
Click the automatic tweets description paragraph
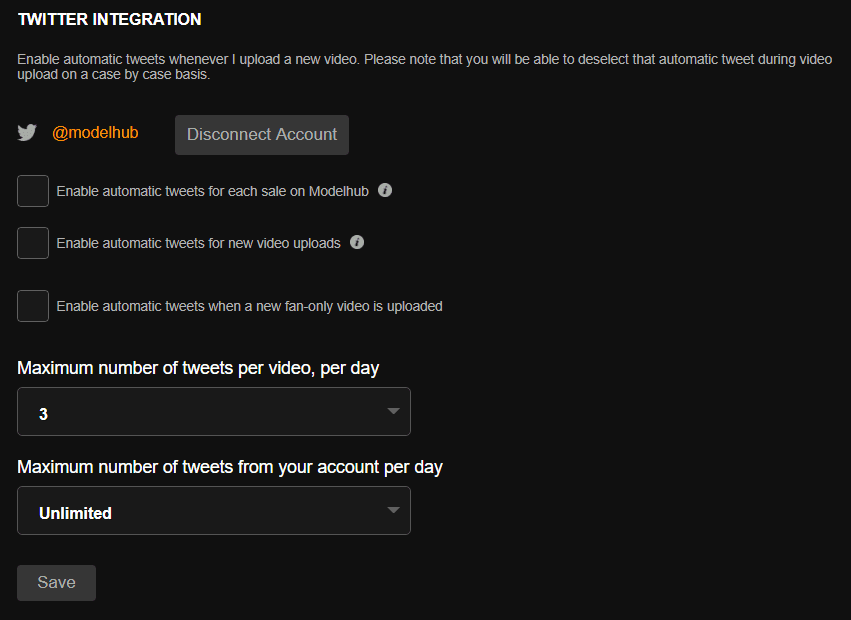[x=424, y=67]
